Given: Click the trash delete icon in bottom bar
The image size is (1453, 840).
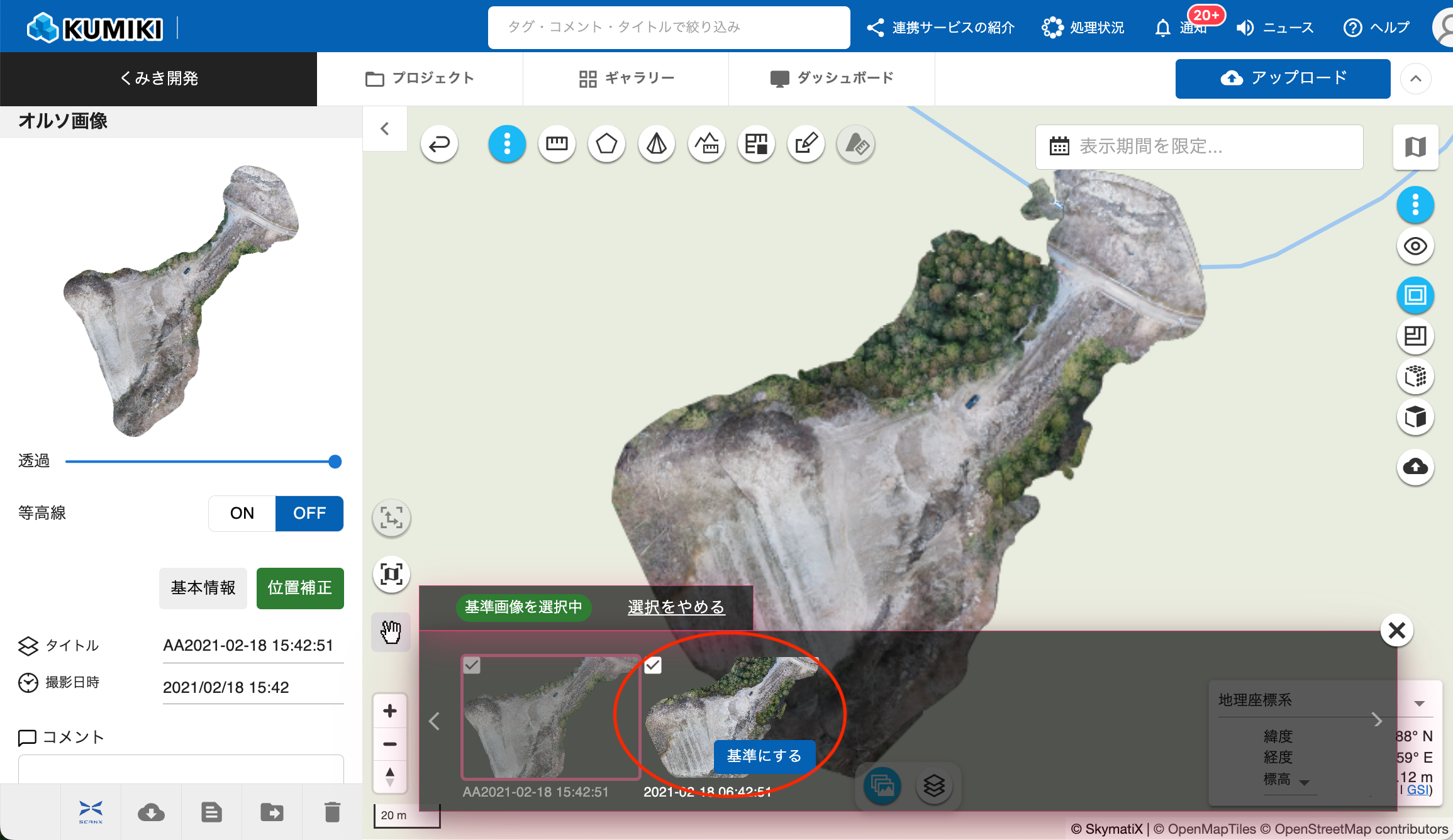Looking at the screenshot, I should pos(332,812).
